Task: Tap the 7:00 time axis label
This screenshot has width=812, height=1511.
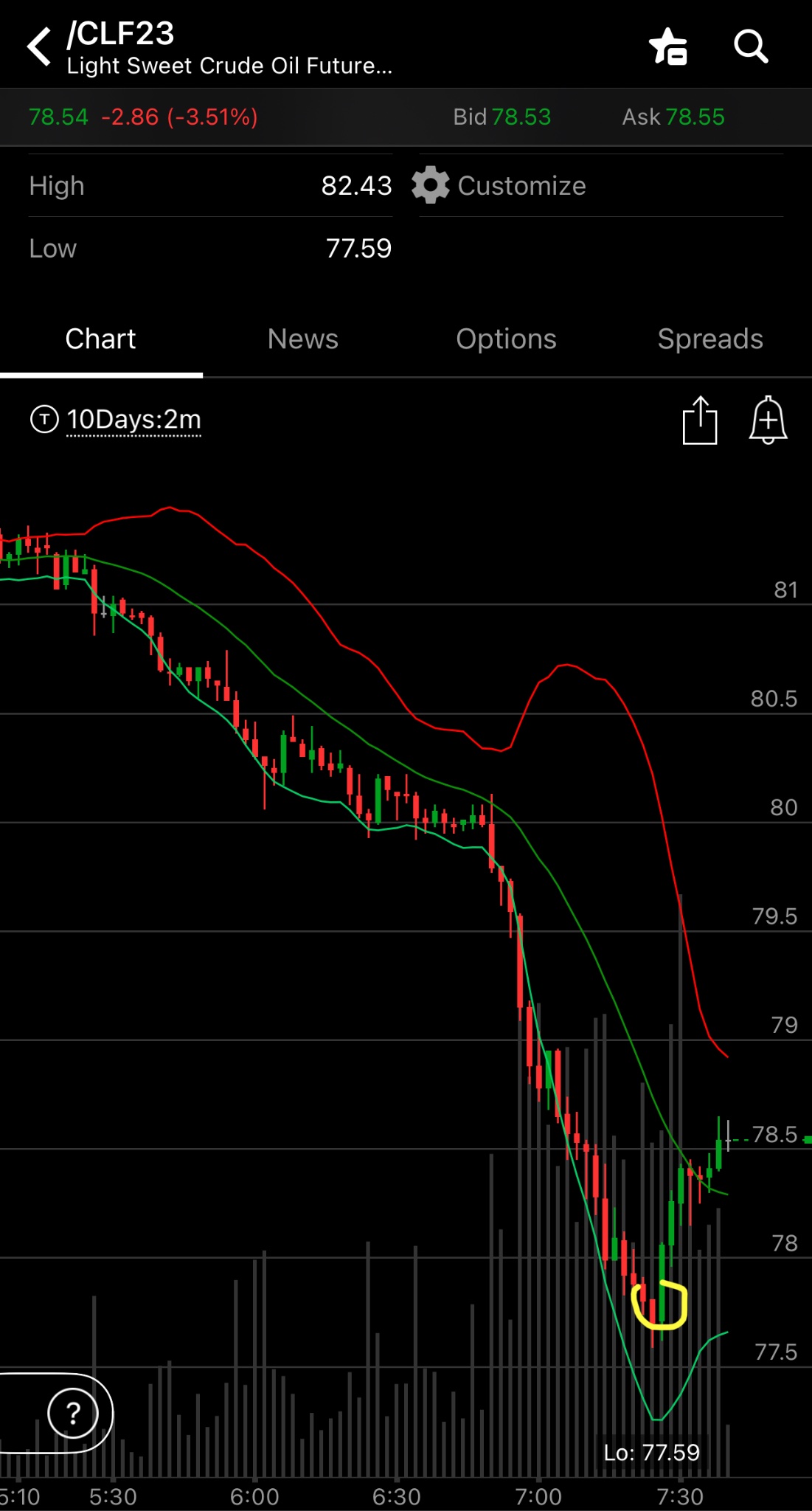Action: 538,1496
